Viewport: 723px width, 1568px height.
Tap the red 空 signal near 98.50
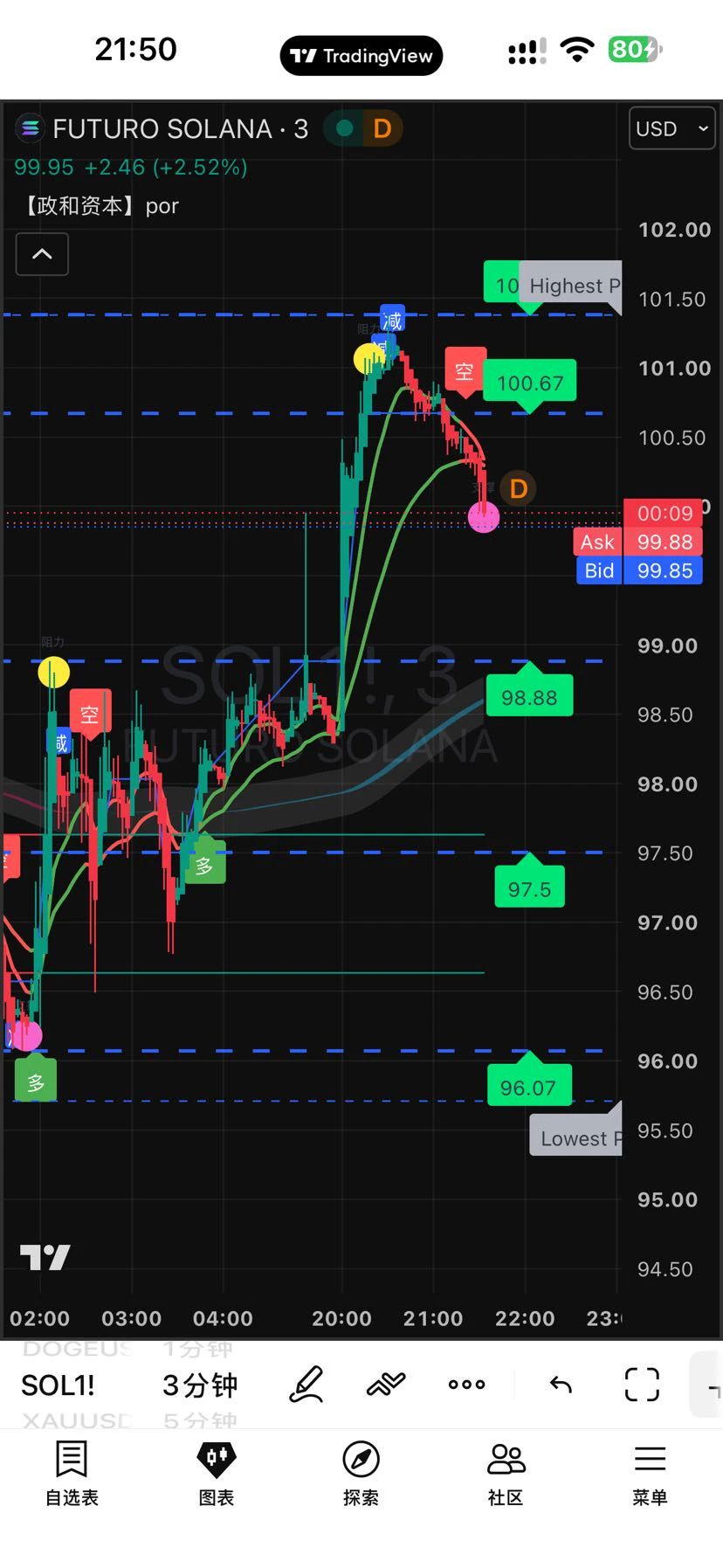(90, 715)
